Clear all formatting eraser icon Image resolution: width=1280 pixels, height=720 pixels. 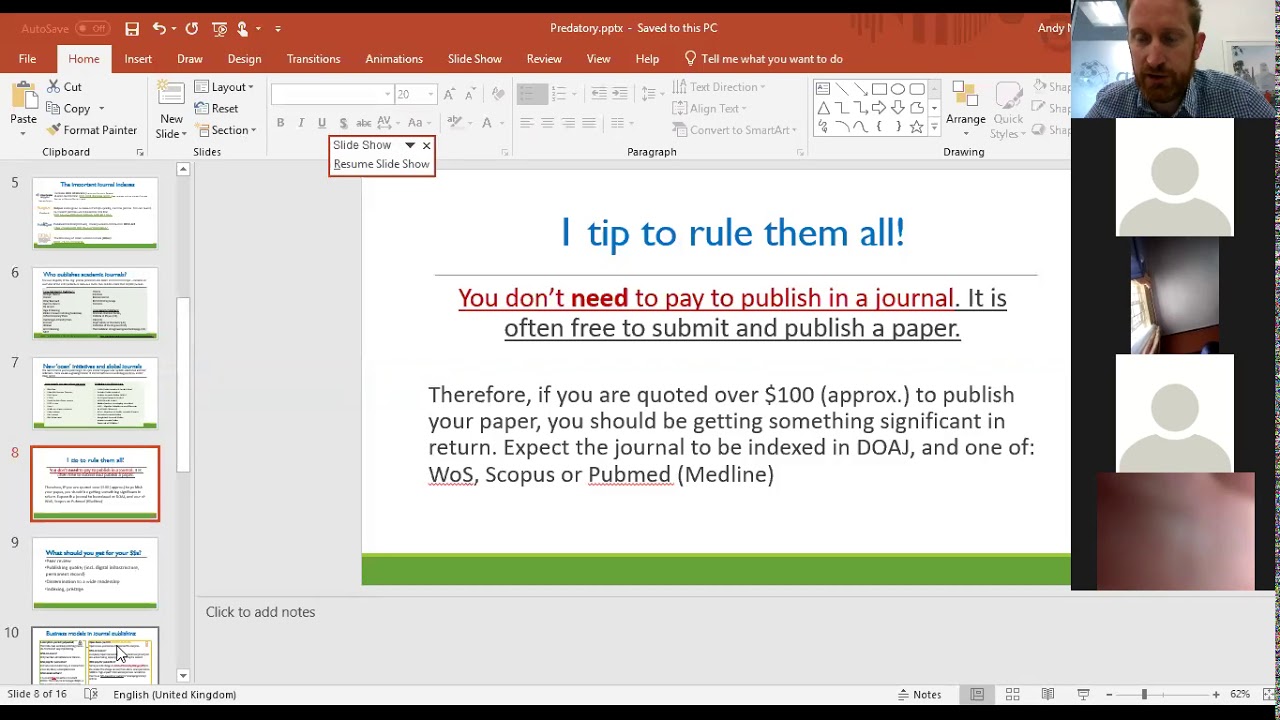pos(498,94)
